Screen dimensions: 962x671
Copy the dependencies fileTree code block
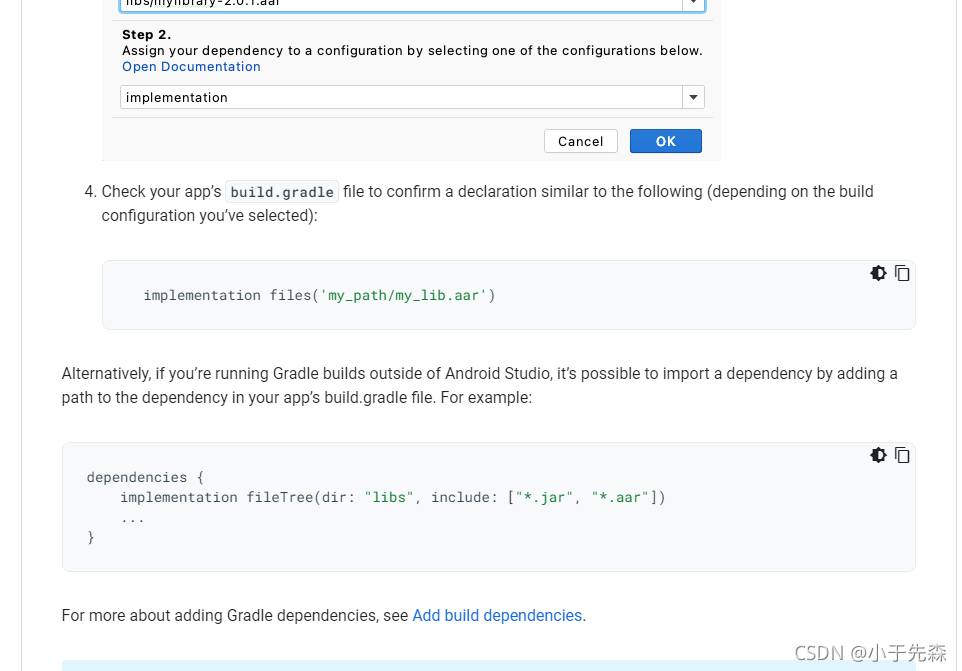[x=902, y=455]
